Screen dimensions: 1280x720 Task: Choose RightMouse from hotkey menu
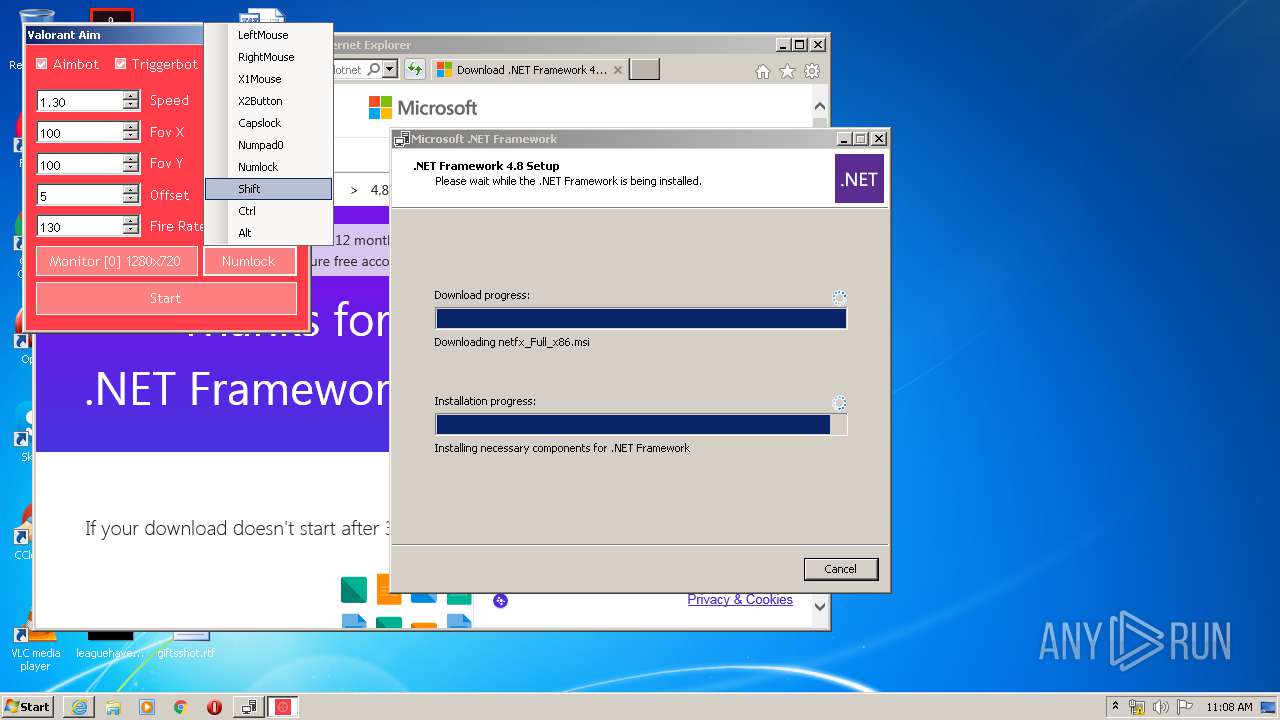268,57
